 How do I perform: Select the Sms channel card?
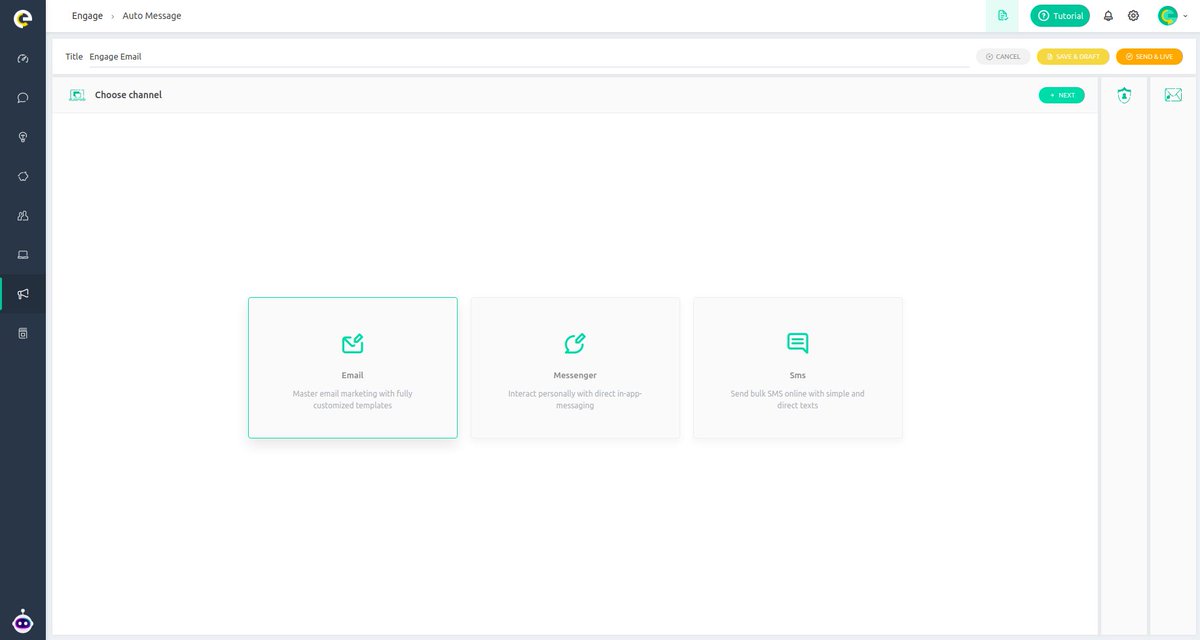(x=797, y=367)
